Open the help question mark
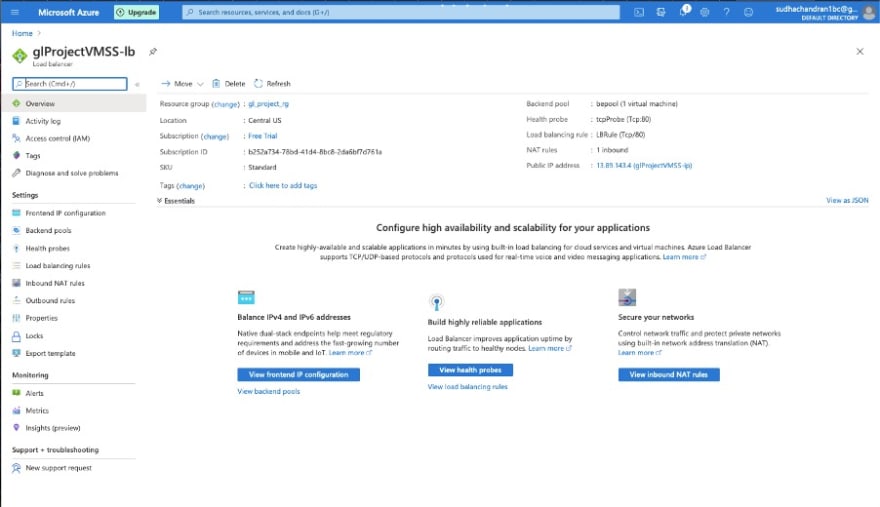 click(x=726, y=12)
